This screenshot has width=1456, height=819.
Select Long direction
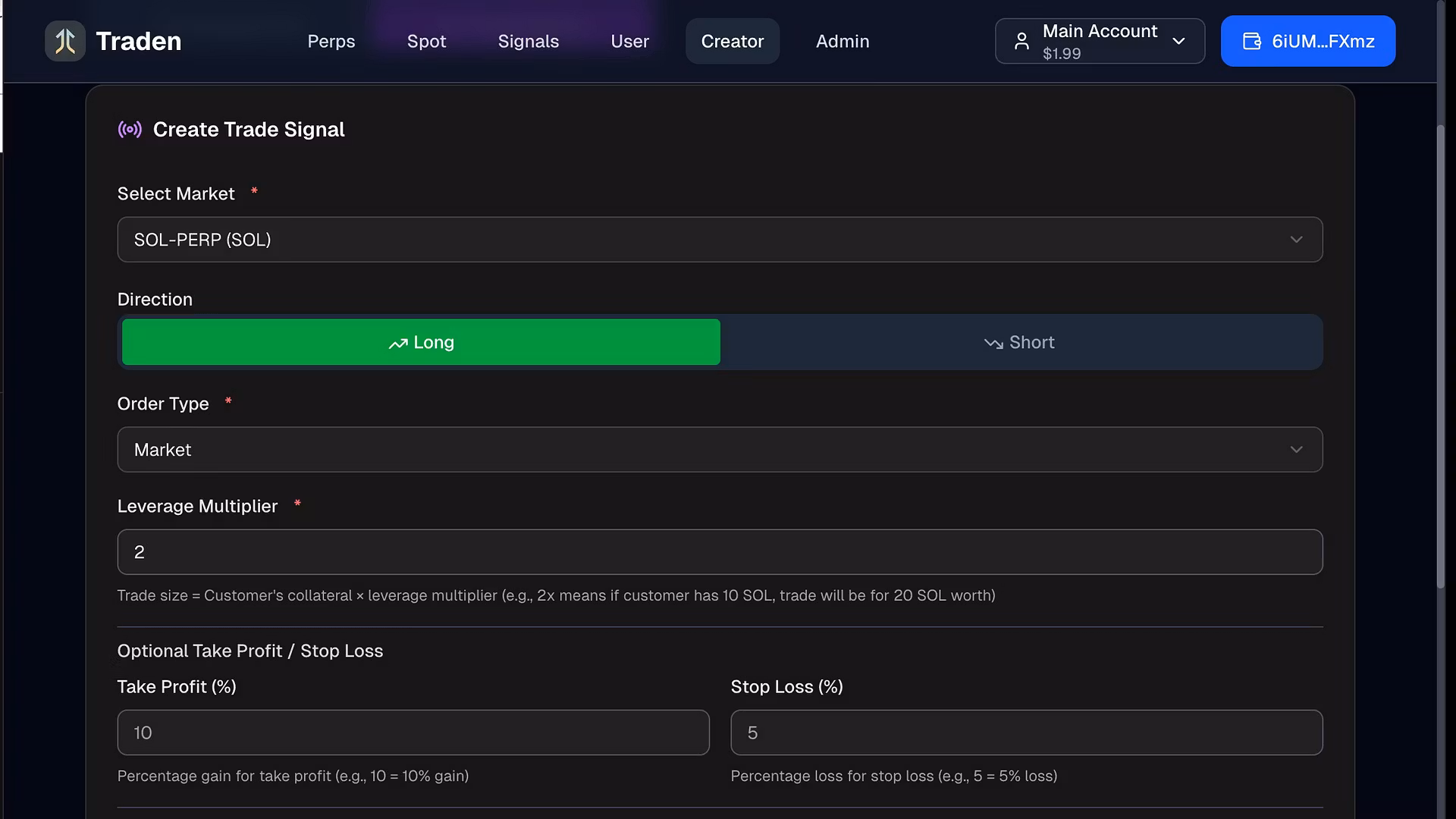[x=421, y=342]
